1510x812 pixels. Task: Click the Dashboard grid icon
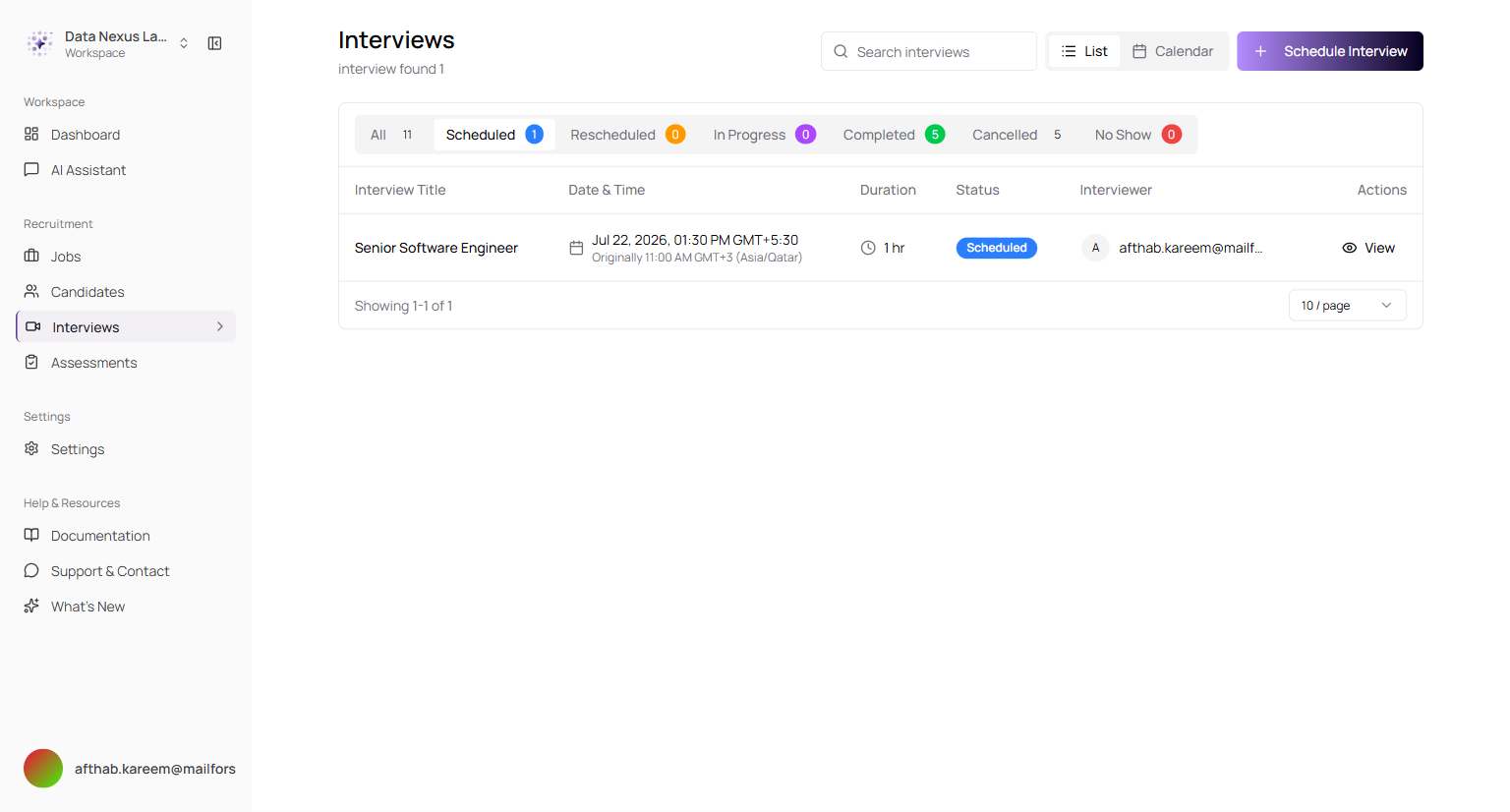[x=31, y=134]
